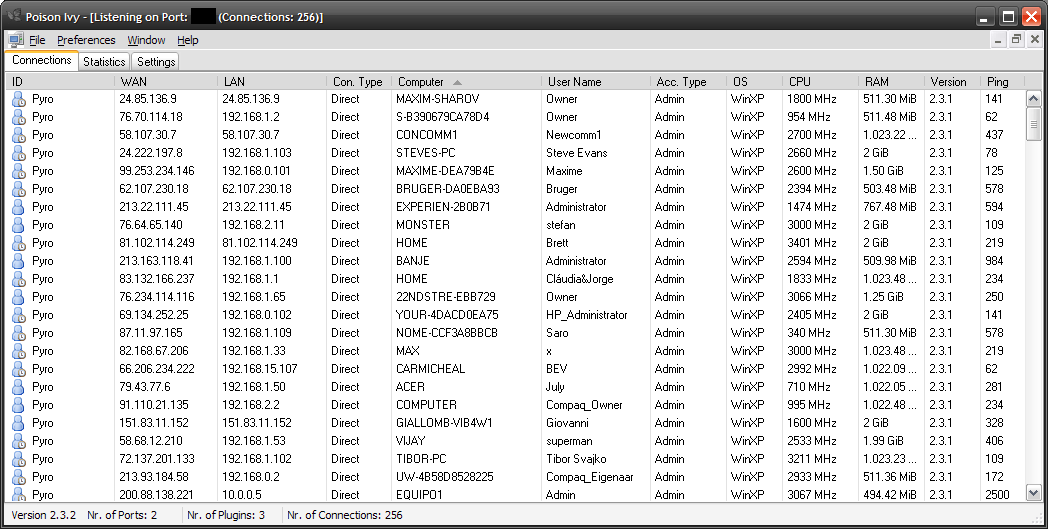Viewport: 1048px width, 529px height.
Task: Sort by the Version column header
Action: coord(952,82)
